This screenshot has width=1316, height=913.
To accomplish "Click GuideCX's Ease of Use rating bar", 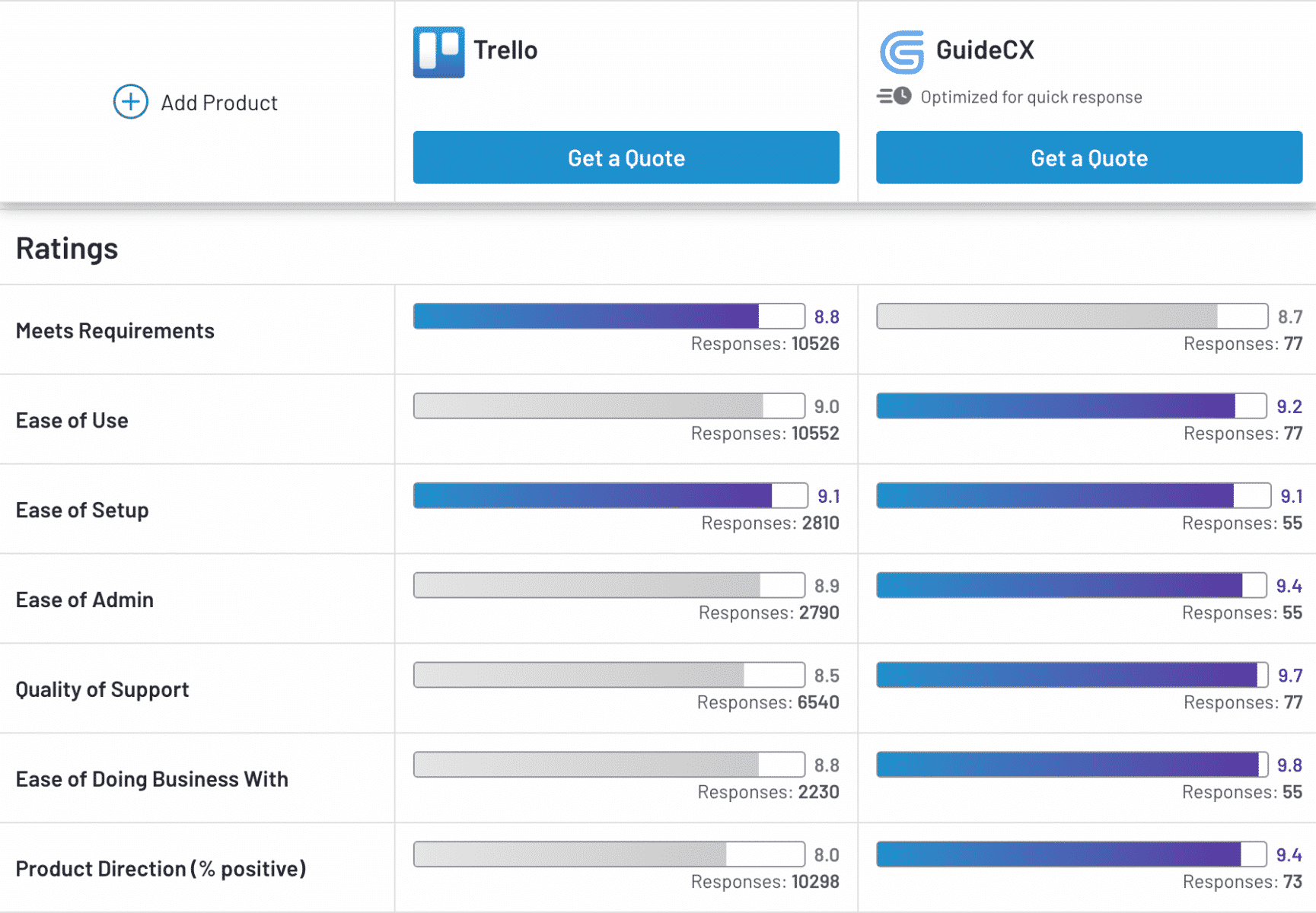I will click(1071, 406).
